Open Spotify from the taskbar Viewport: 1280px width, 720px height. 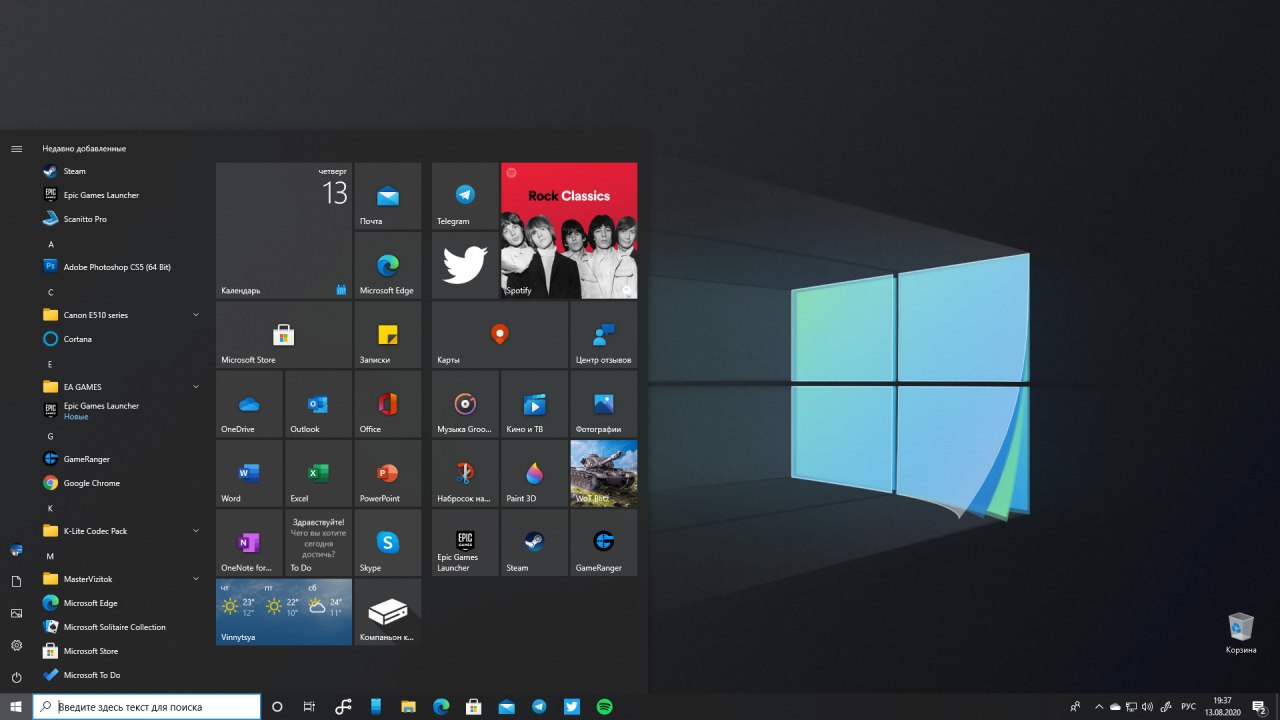[604, 706]
